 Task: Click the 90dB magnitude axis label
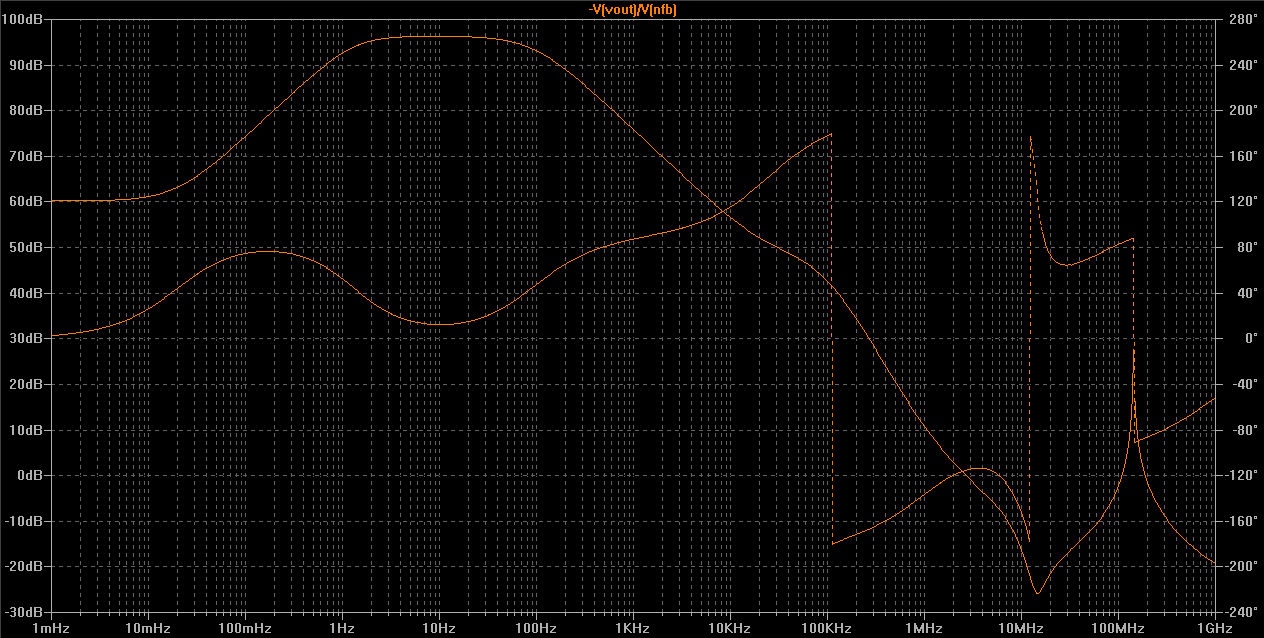(25, 65)
